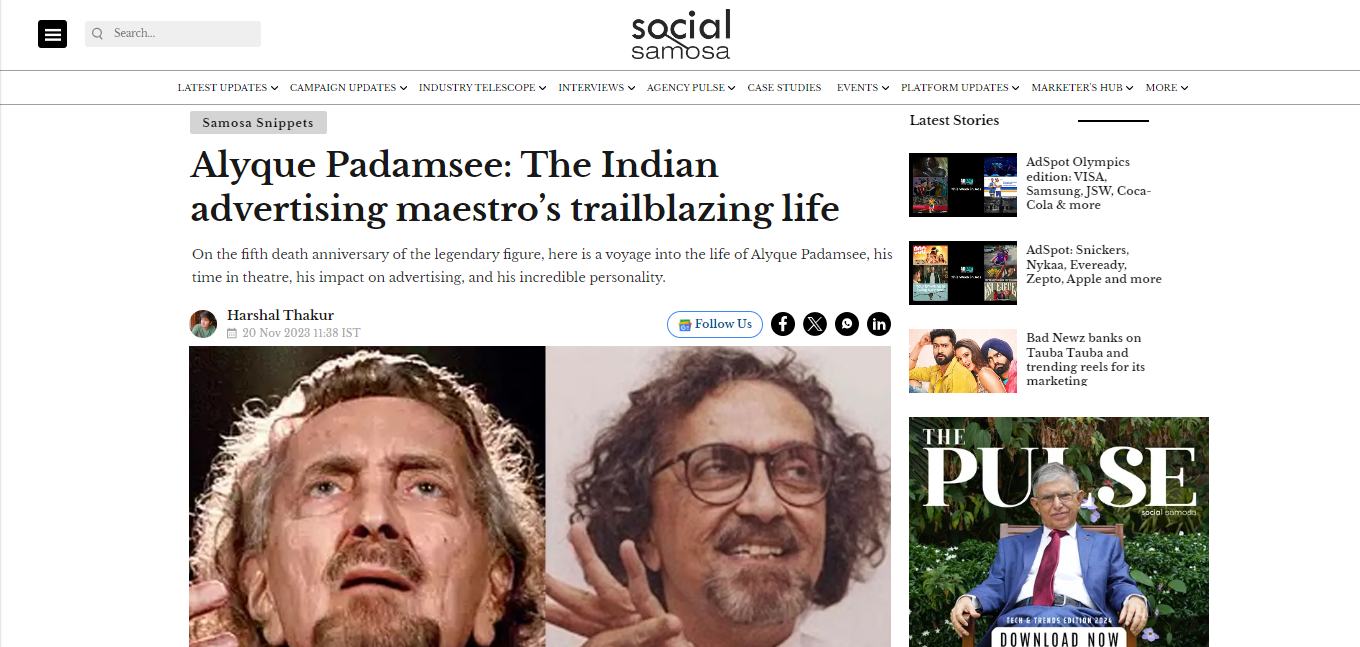Expand the Platform Updates dropdown
The width and height of the screenshot is (1360, 647).
tap(960, 88)
